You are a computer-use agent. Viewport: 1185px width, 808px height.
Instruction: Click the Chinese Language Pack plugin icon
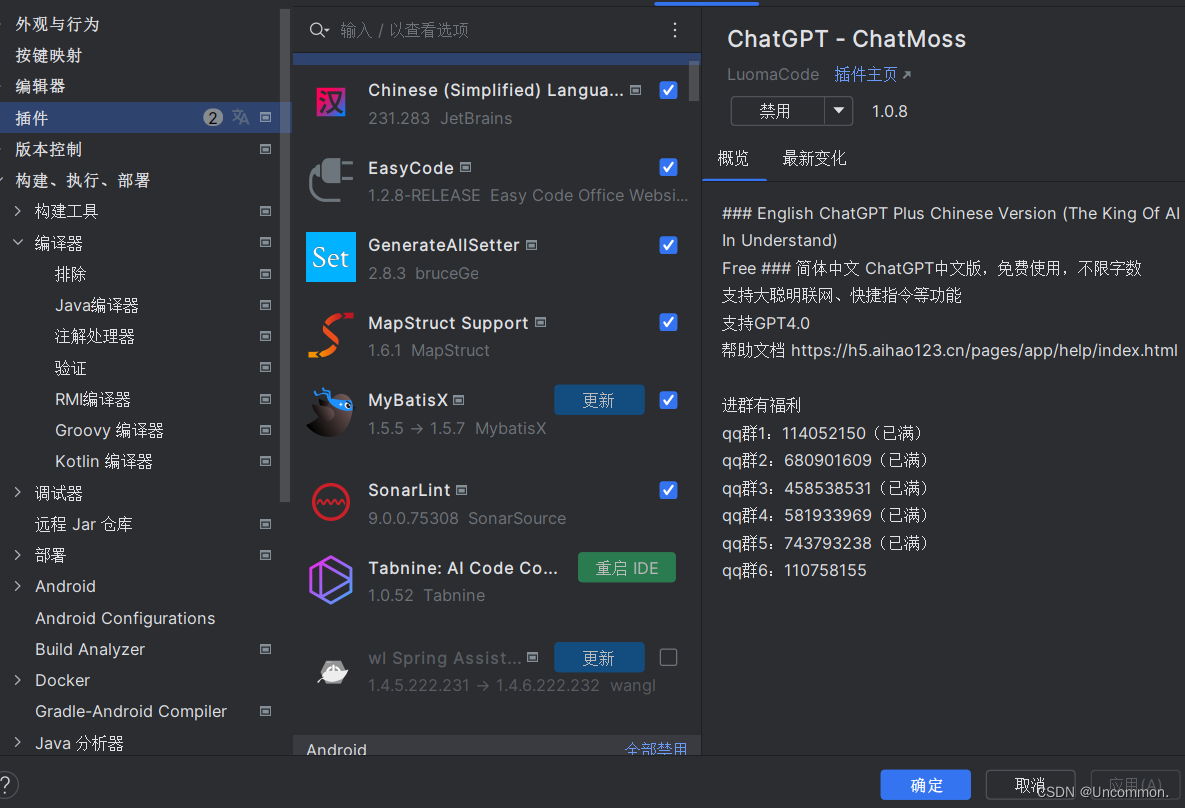click(x=331, y=102)
